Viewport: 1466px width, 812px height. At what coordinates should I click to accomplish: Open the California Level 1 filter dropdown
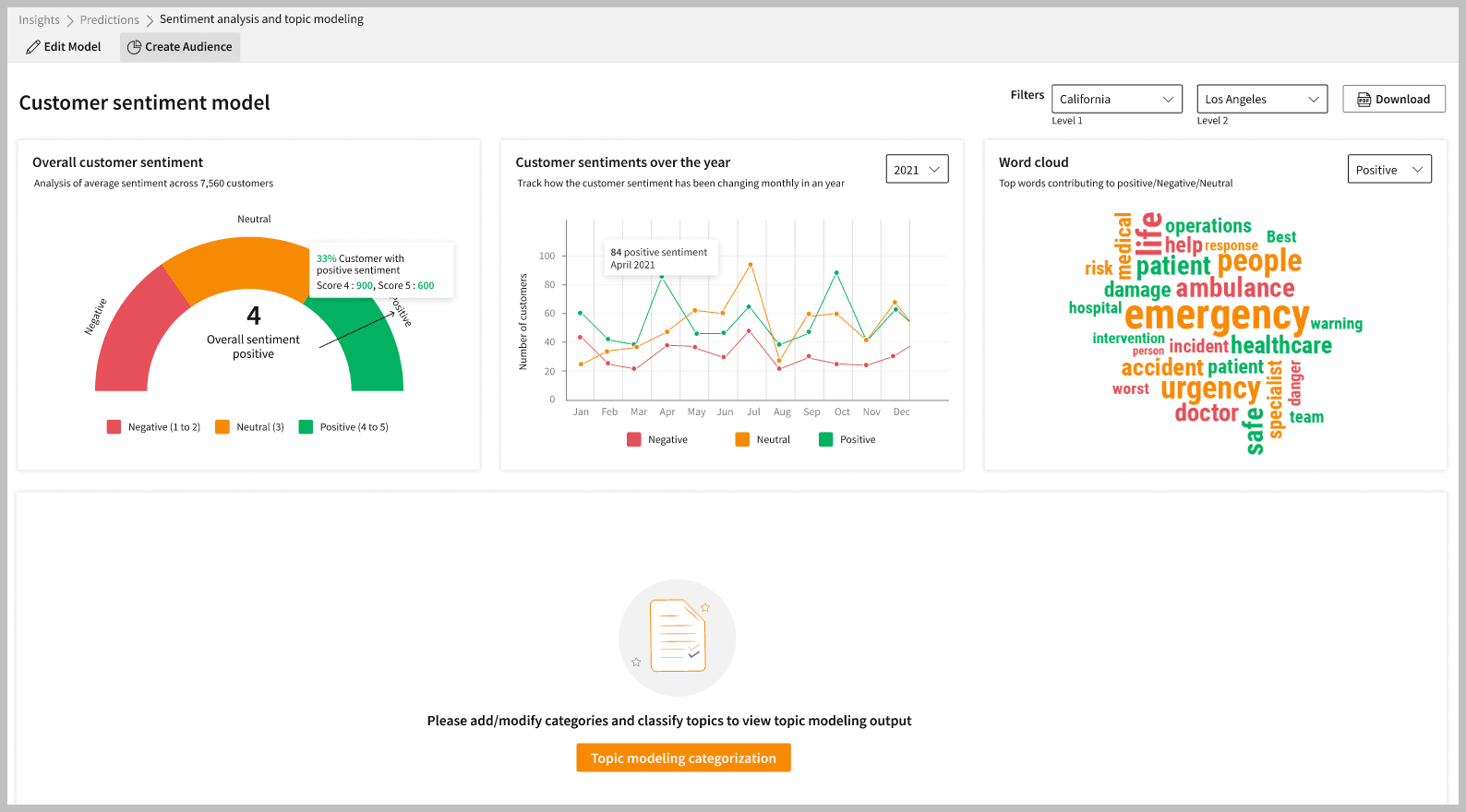coord(1117,99)
